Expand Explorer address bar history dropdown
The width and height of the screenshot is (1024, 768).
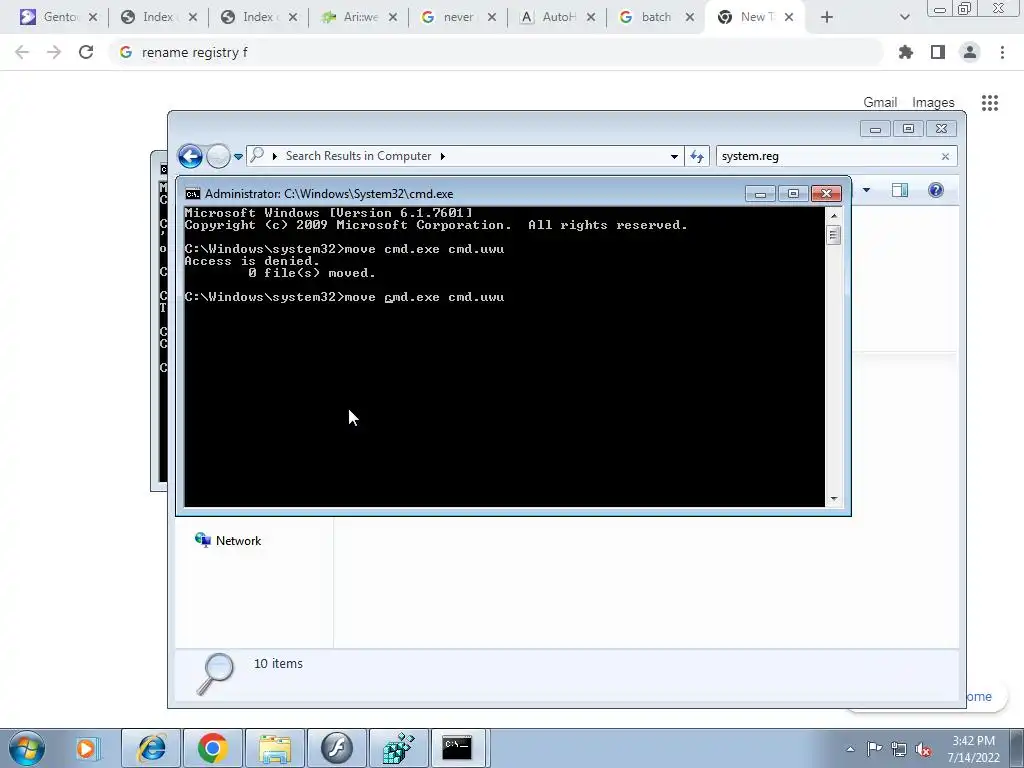[674, 157]
